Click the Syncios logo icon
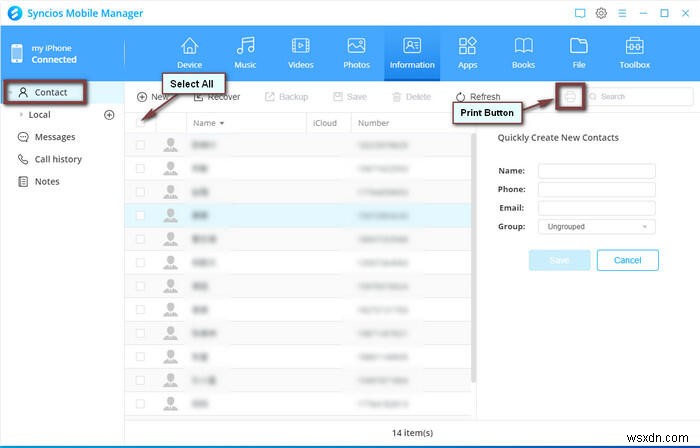 point(15,13)
